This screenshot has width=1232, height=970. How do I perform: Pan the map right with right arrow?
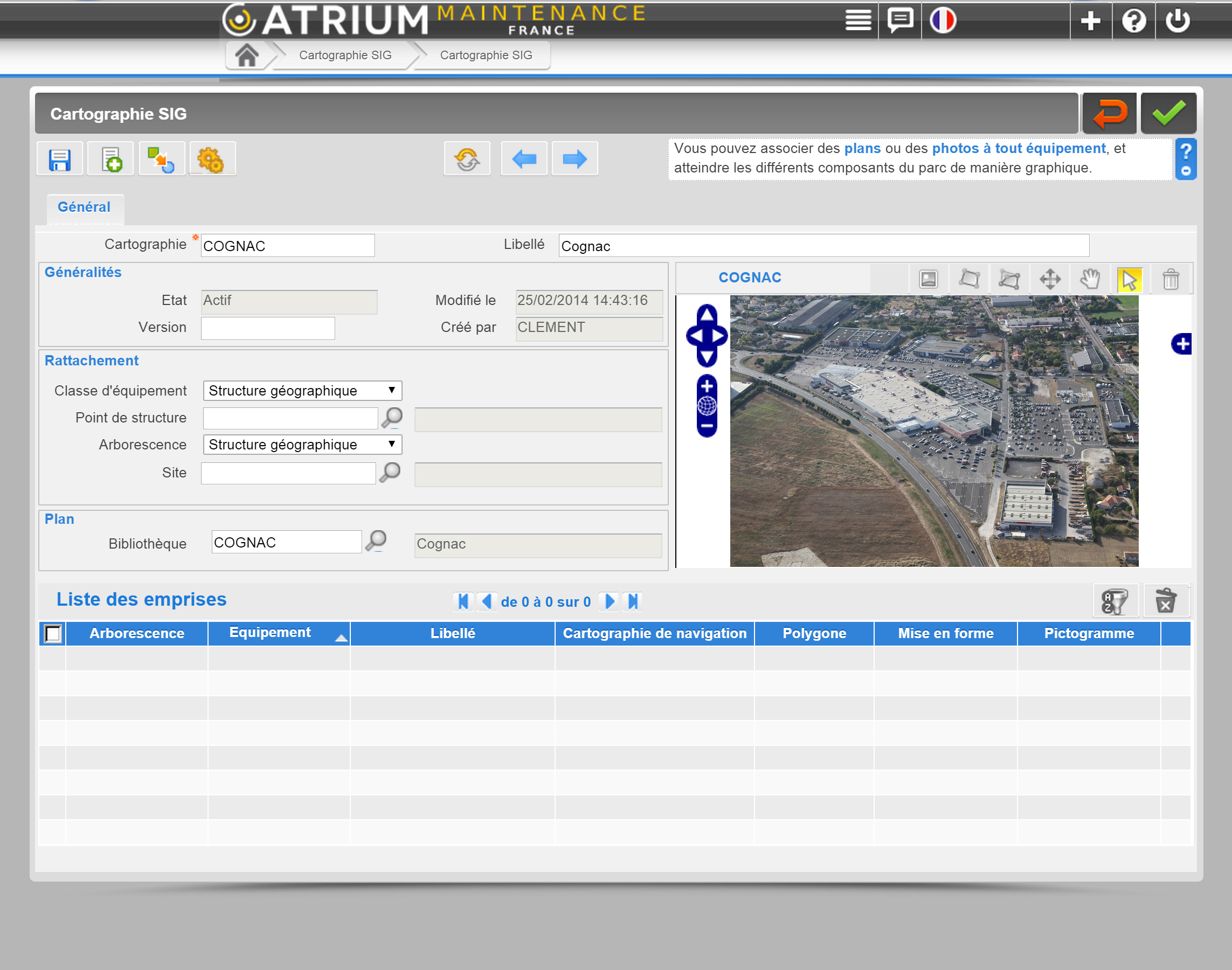[x=718, y=336]
